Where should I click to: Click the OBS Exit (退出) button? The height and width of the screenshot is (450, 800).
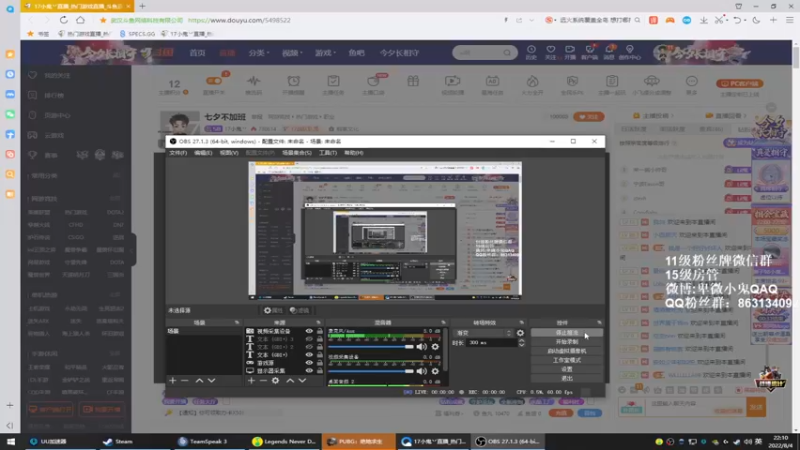[x=566, y=379]
